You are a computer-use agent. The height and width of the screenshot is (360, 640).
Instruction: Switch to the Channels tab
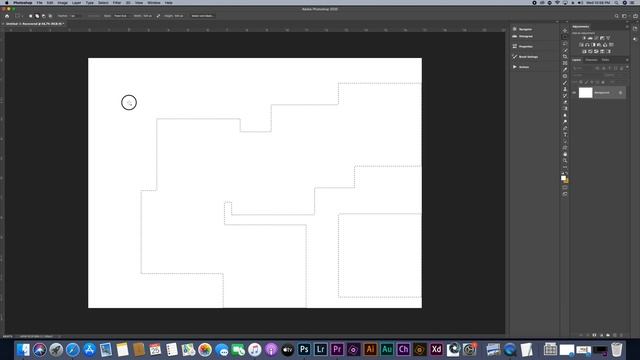(x=591, y=60)
